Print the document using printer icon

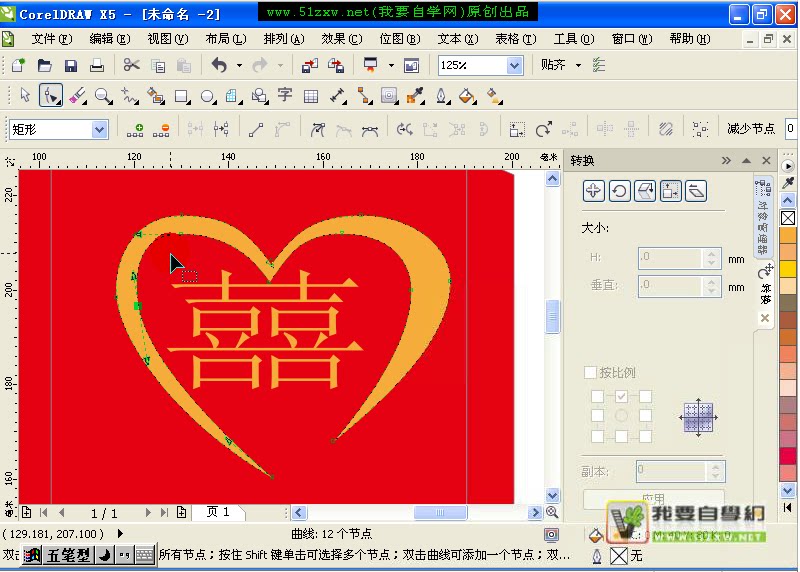(x=96, y=65)
